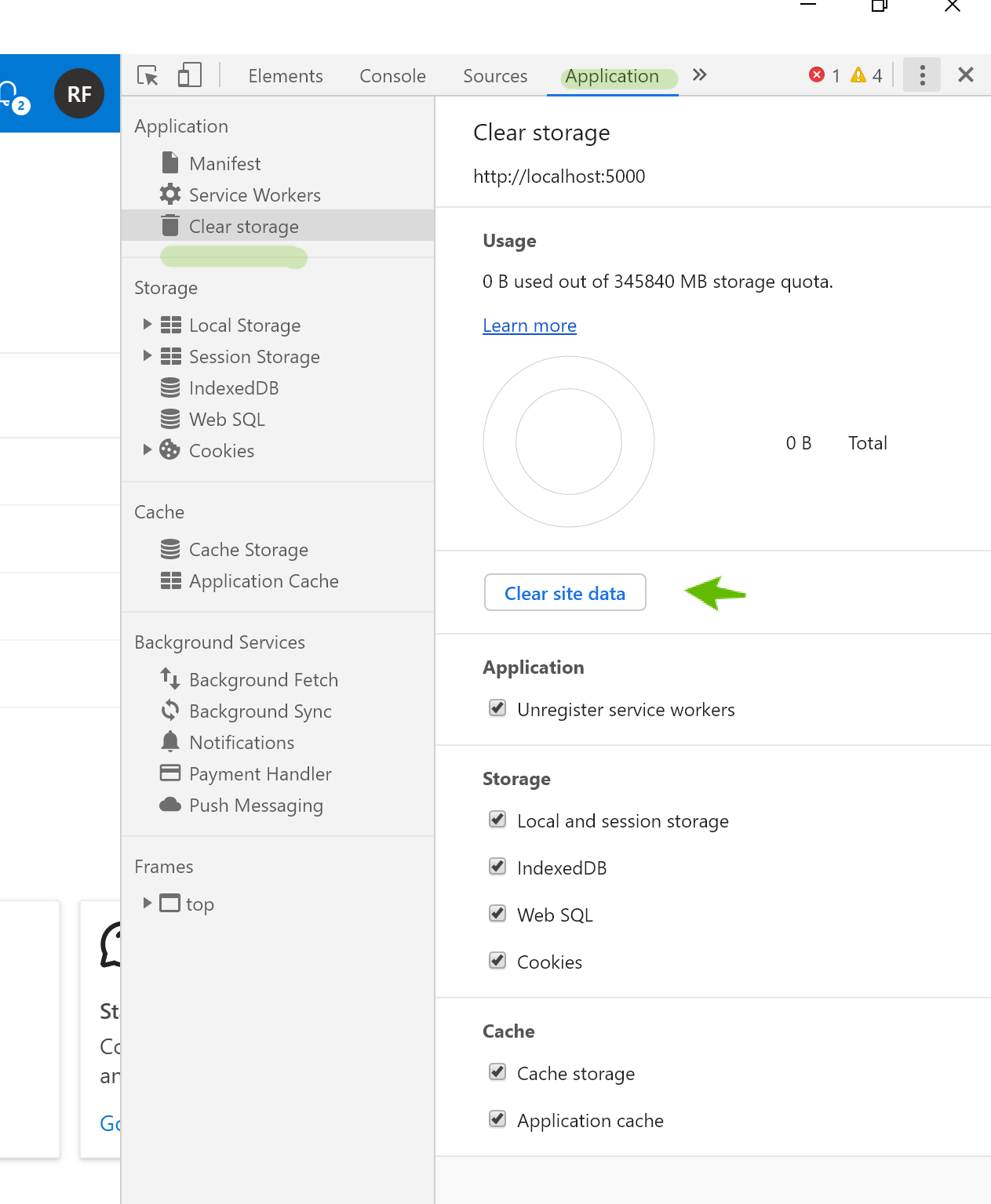Screen dimensions: 991x1204
Task: Select the Notifications bell item
Action: tap(241, 742)
